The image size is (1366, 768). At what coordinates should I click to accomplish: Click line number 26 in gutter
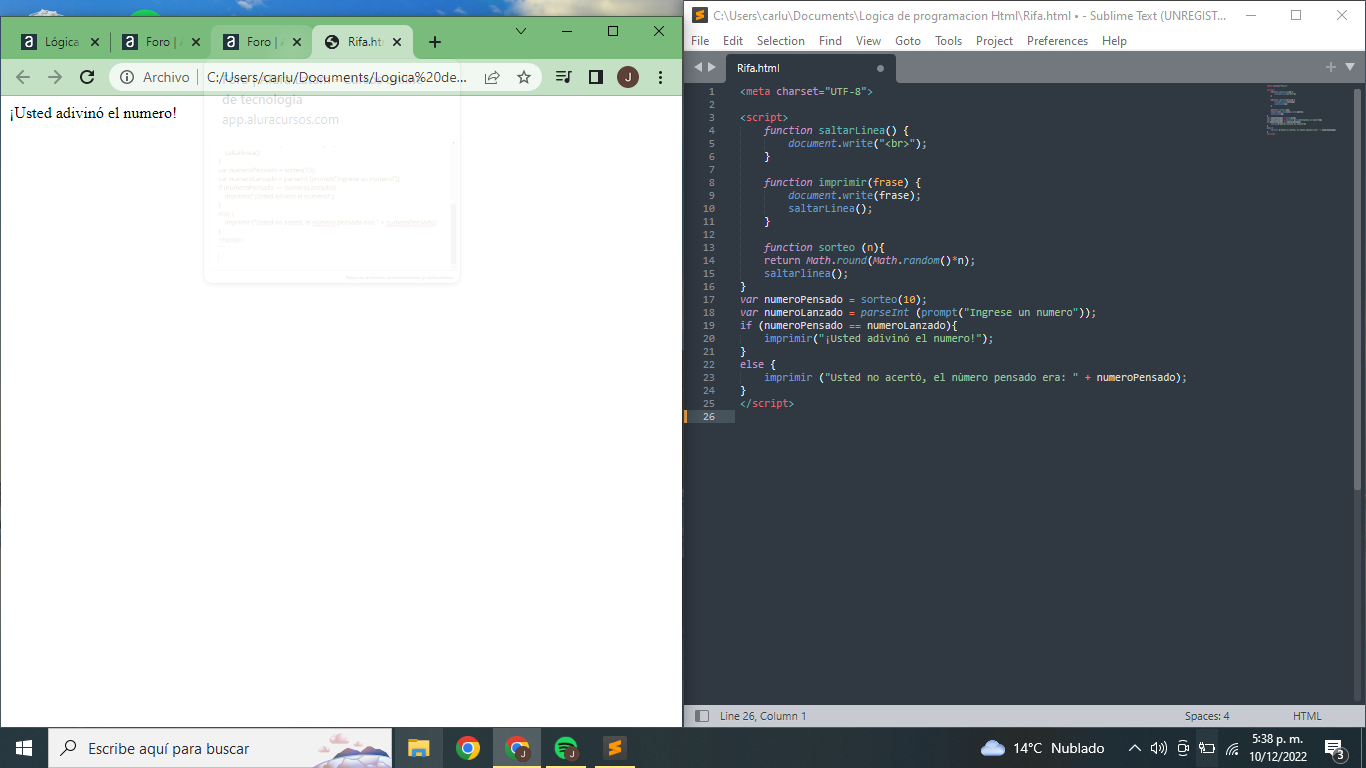pyautogui.click(x=709, y=416)
